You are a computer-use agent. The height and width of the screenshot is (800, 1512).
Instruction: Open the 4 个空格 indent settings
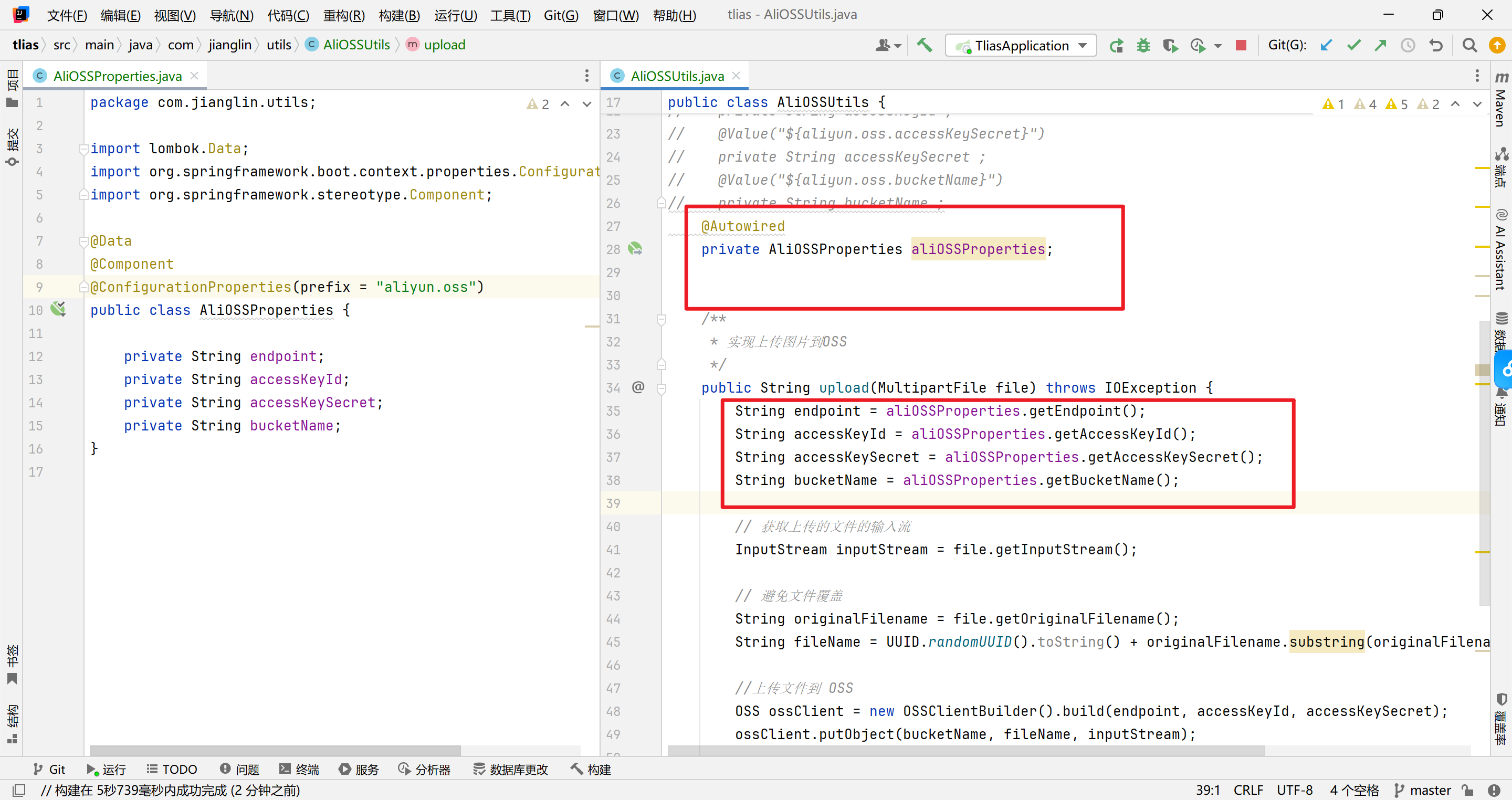1354,790
